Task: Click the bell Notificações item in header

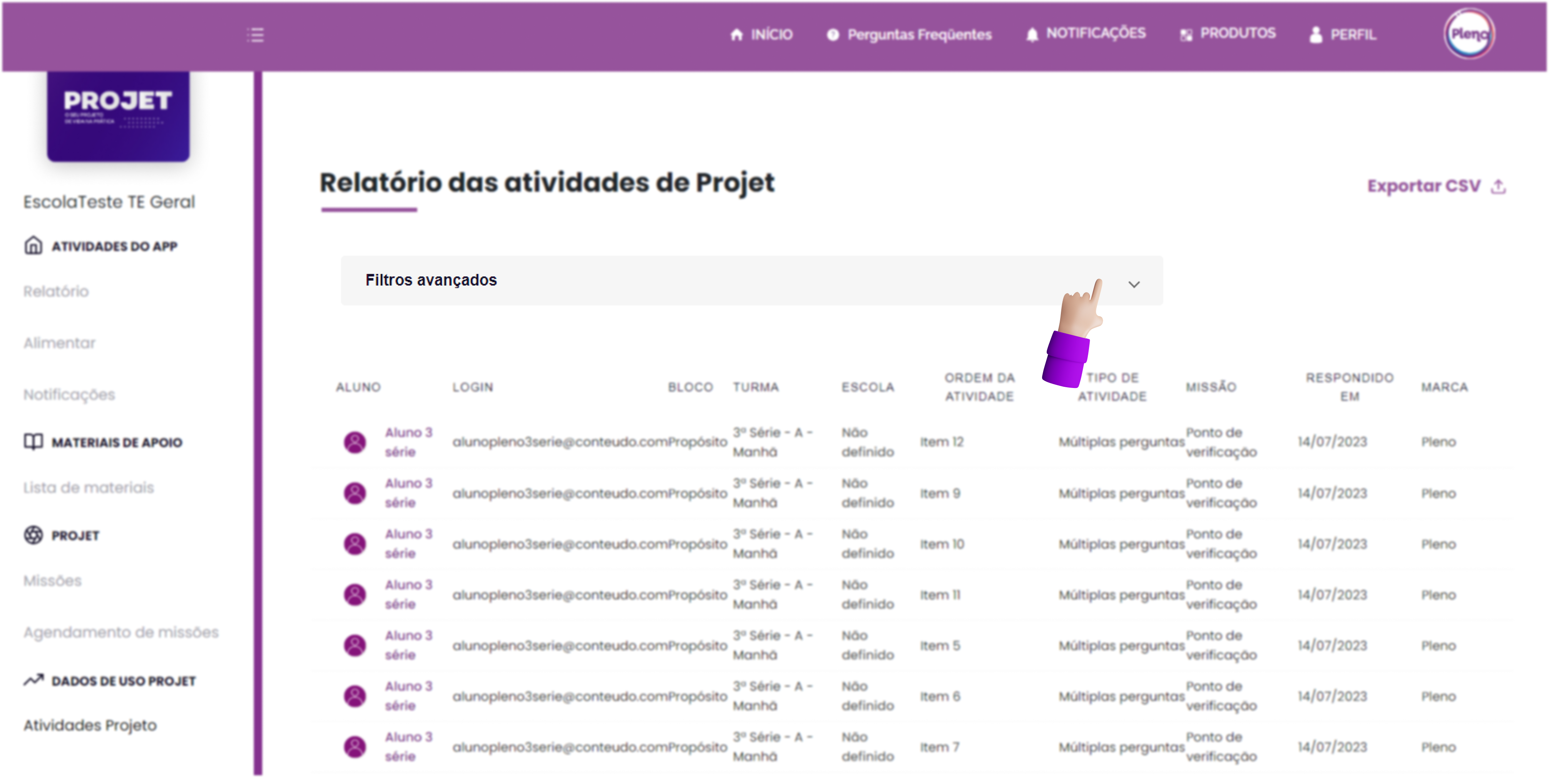Action: (x=1086, y=33)
